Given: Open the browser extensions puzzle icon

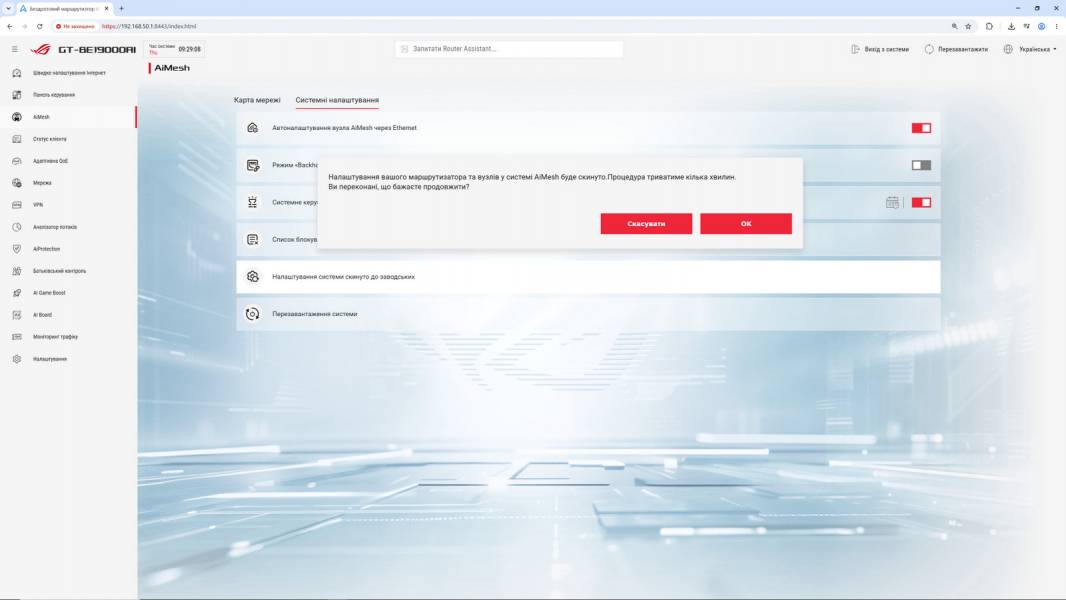Looking at the screenshot, I should pos(989,27).
